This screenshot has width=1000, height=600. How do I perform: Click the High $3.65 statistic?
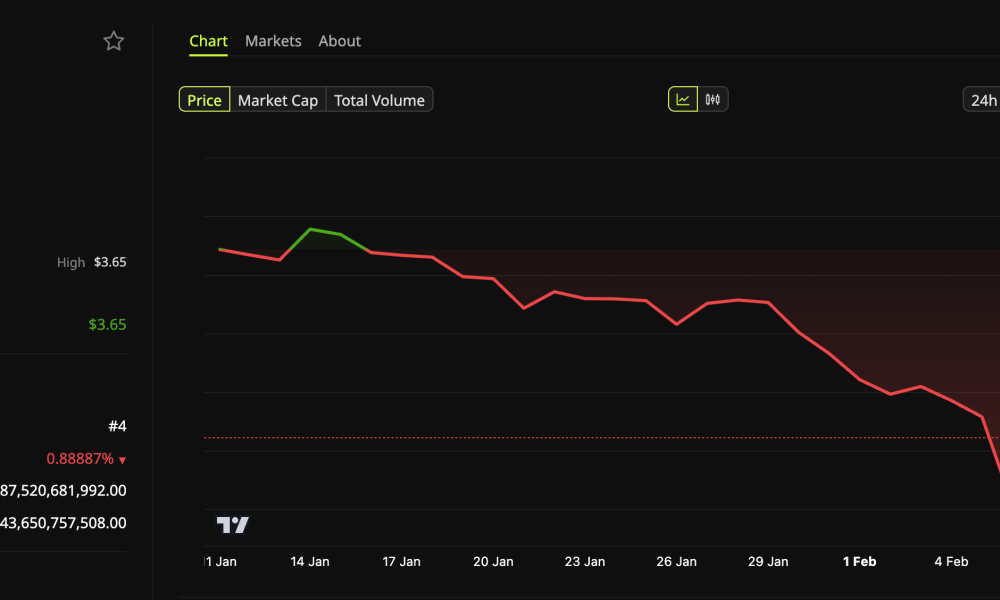coord(92,262)
